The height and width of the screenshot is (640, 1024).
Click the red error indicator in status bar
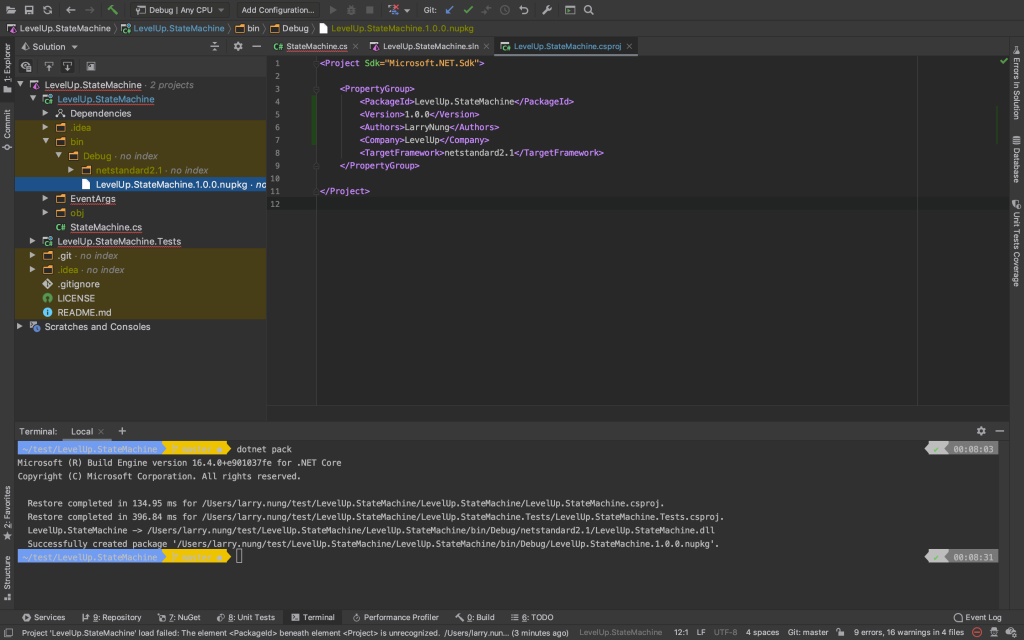(x=977, y=632)
